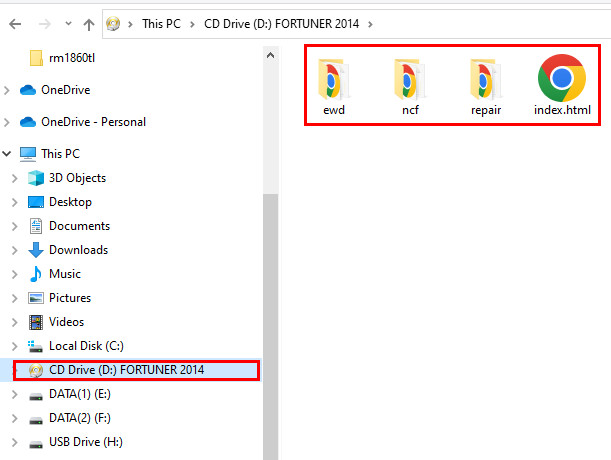Click the OneDrive - Personal cloud icon

28,122
